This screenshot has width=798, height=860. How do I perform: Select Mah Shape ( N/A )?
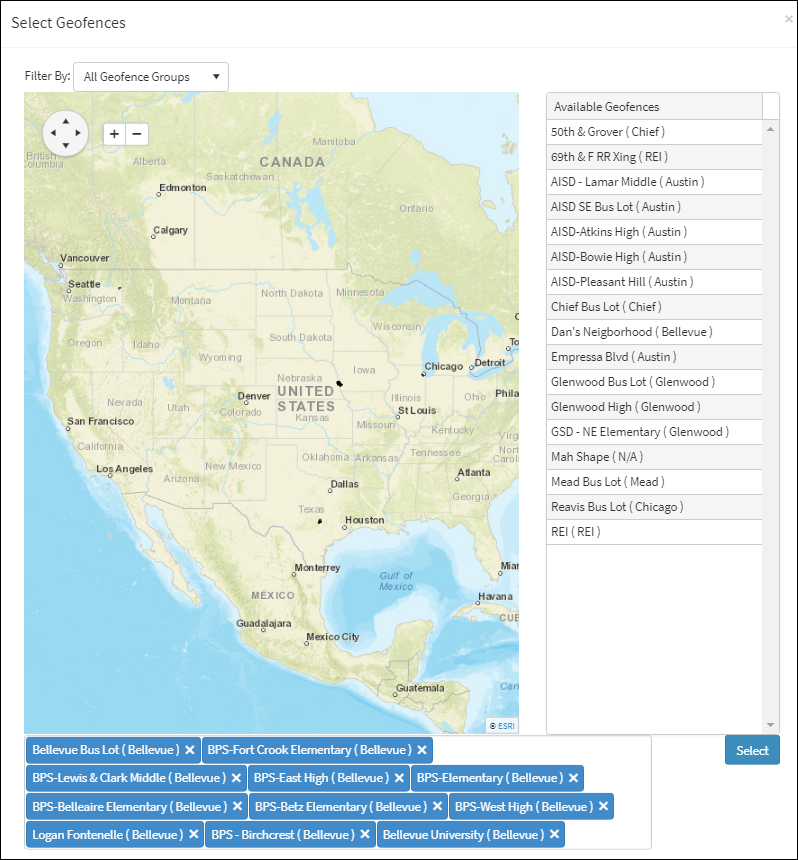(x=654, y=457)
